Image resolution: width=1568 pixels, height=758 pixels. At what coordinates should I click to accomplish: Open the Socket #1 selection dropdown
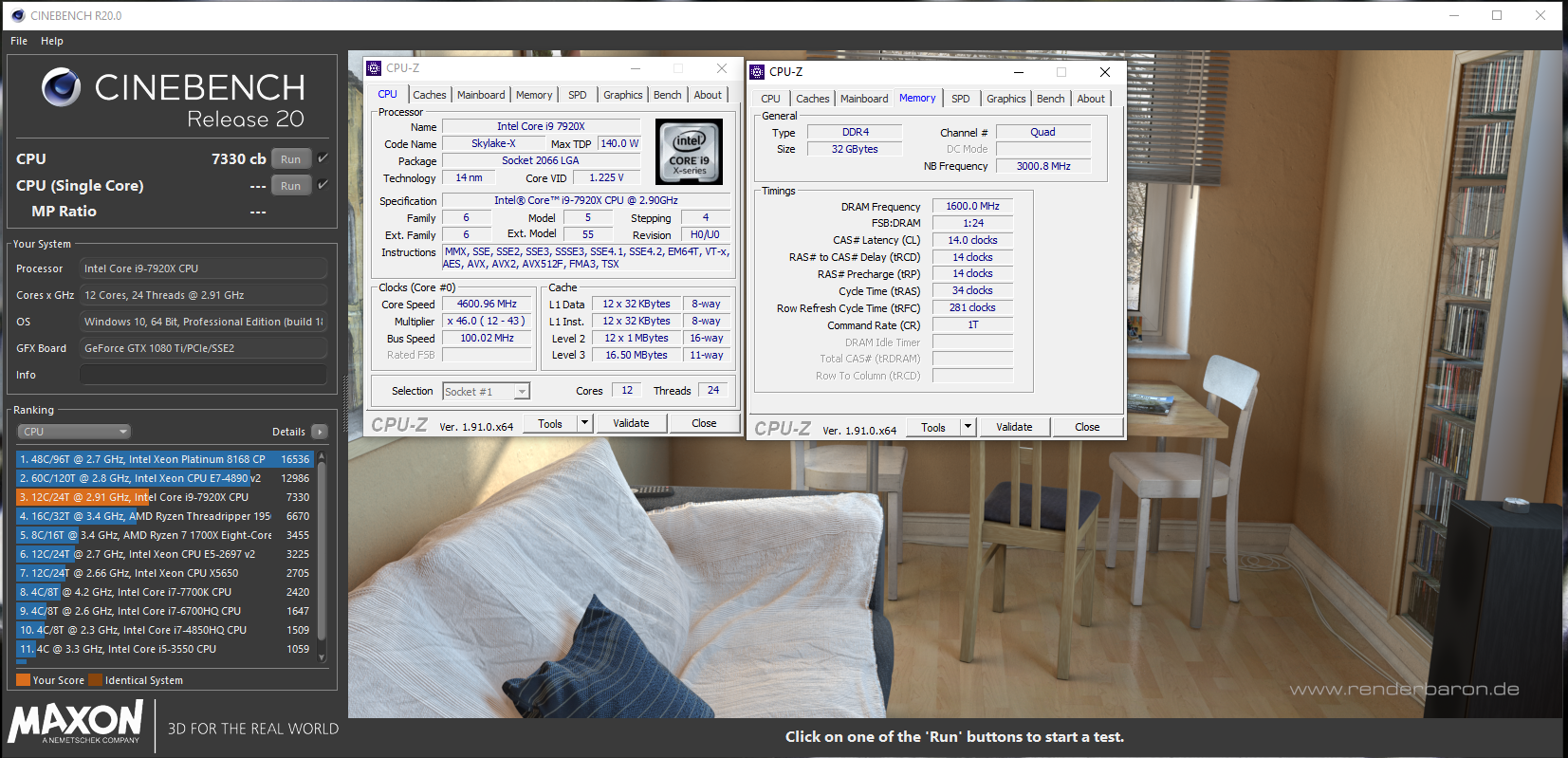pyautogui.click(x=487, y=392)
